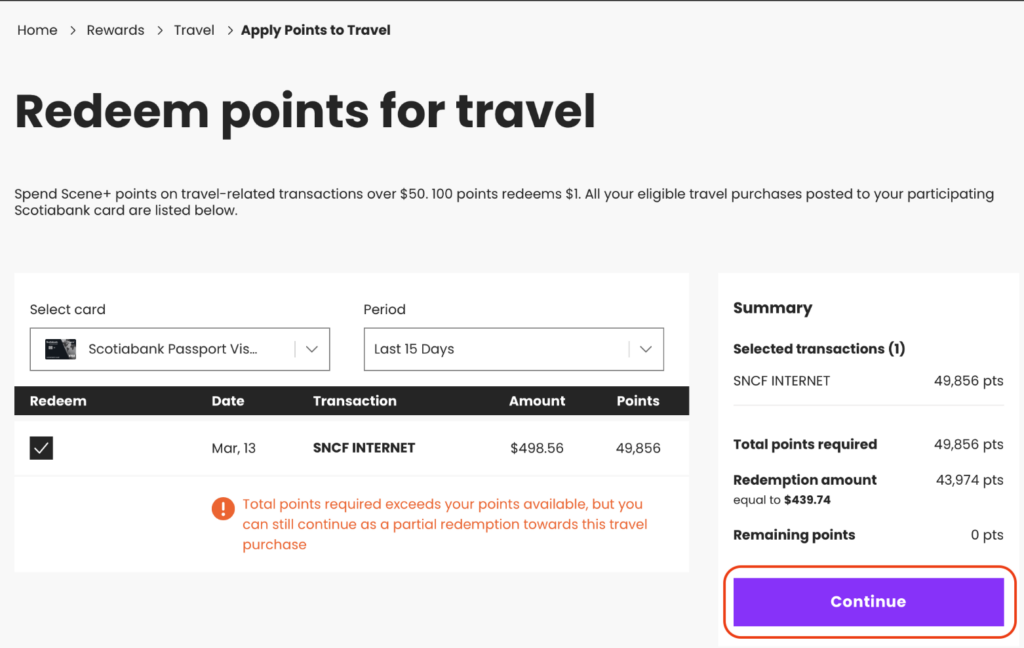This screenshot has width=1024, height=648.
Task: Click the orange warning exclamation icon
Action: [x=223, y=509]
